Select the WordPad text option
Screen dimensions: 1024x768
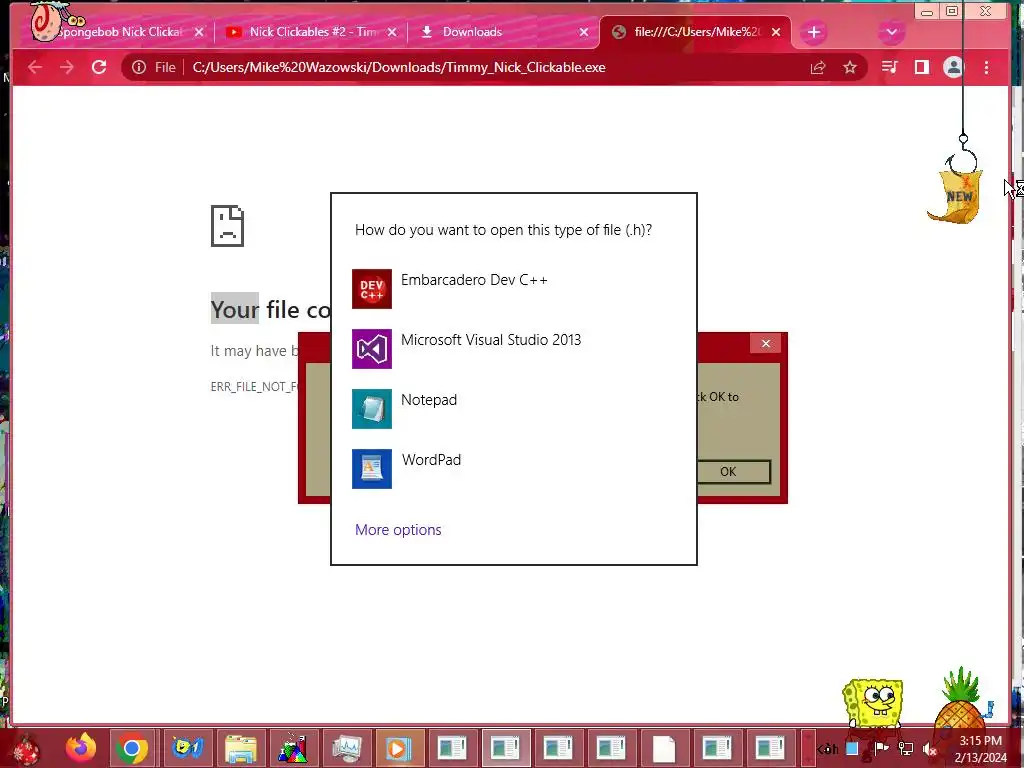tap(431, 460)
